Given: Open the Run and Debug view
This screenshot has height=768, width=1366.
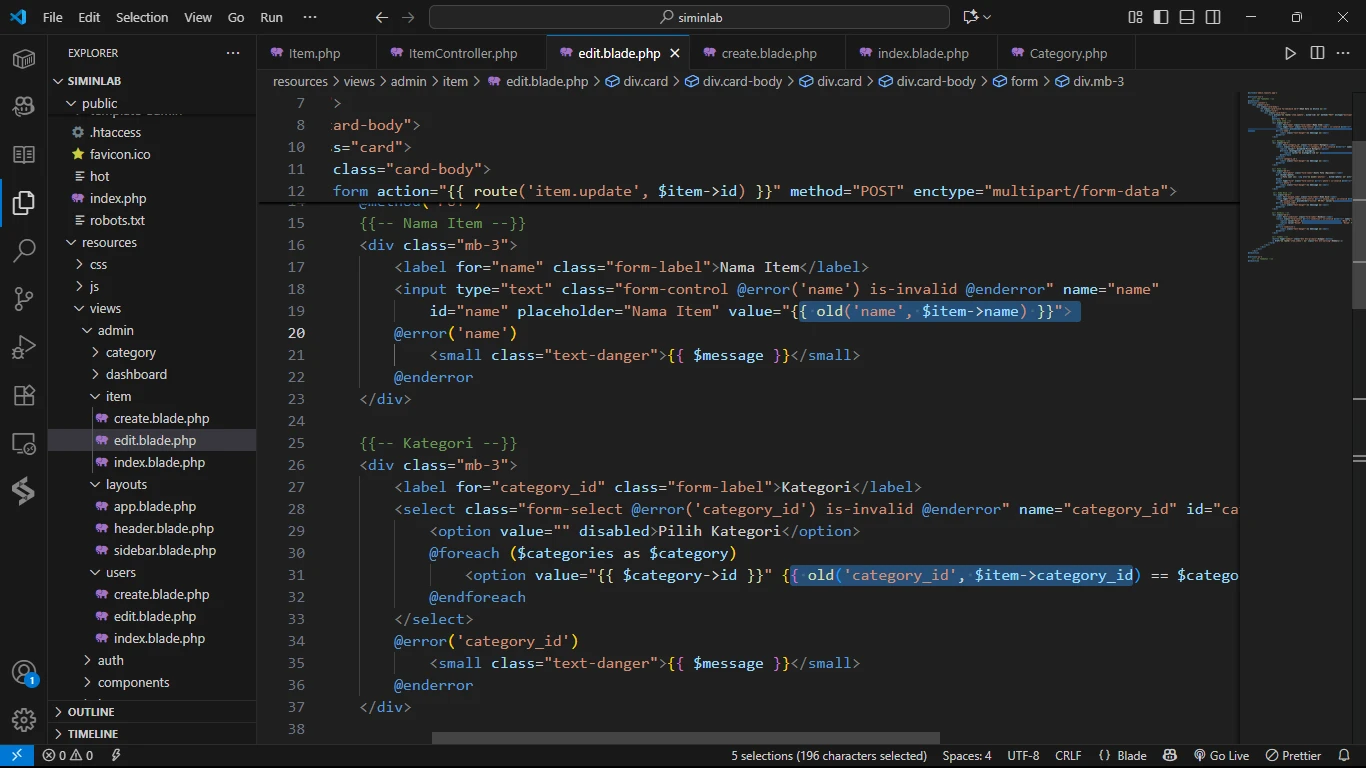Looking at the screenshot, I should [x=24, y=347].
